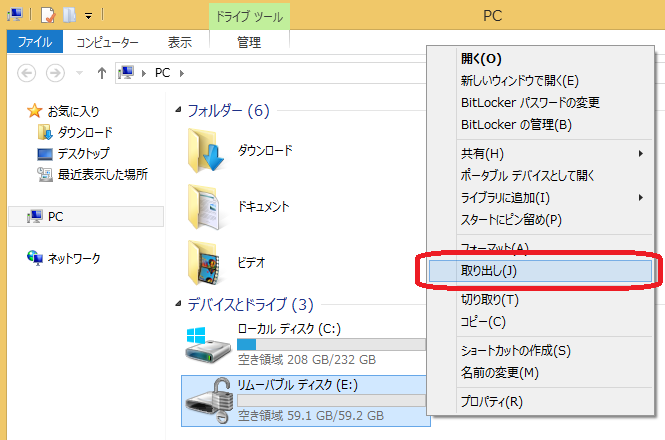This screenshot has width=665, height=440.
Task: Go back with the Back arrow button
Action: pos(26,73)
